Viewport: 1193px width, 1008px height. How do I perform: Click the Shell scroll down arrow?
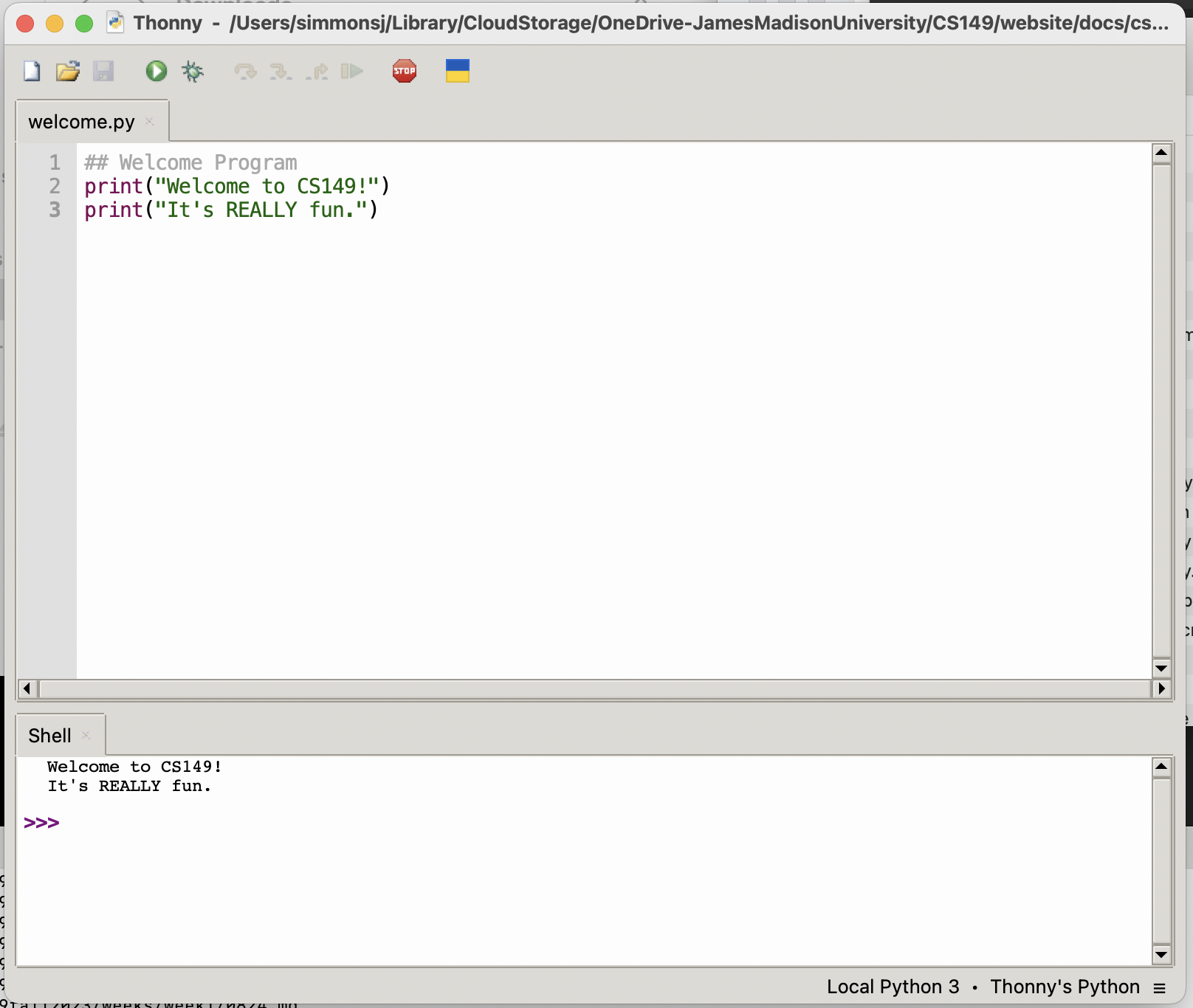point(1161,955)
